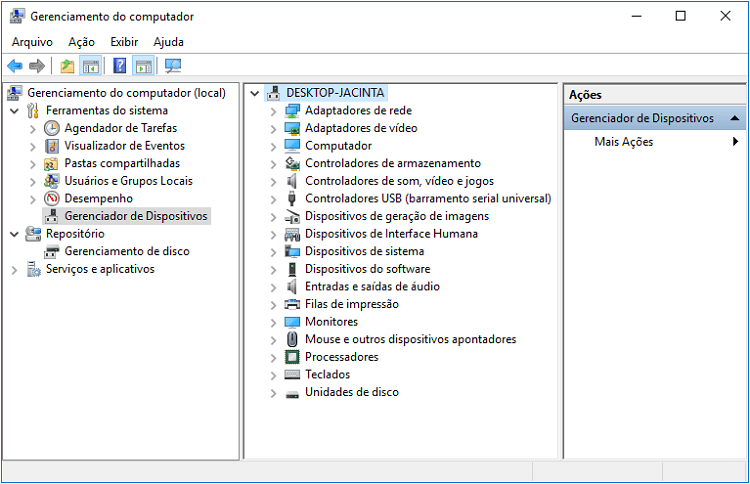Collapse the DESKTOP-JACINTA device tree

(x=255, y=93)
